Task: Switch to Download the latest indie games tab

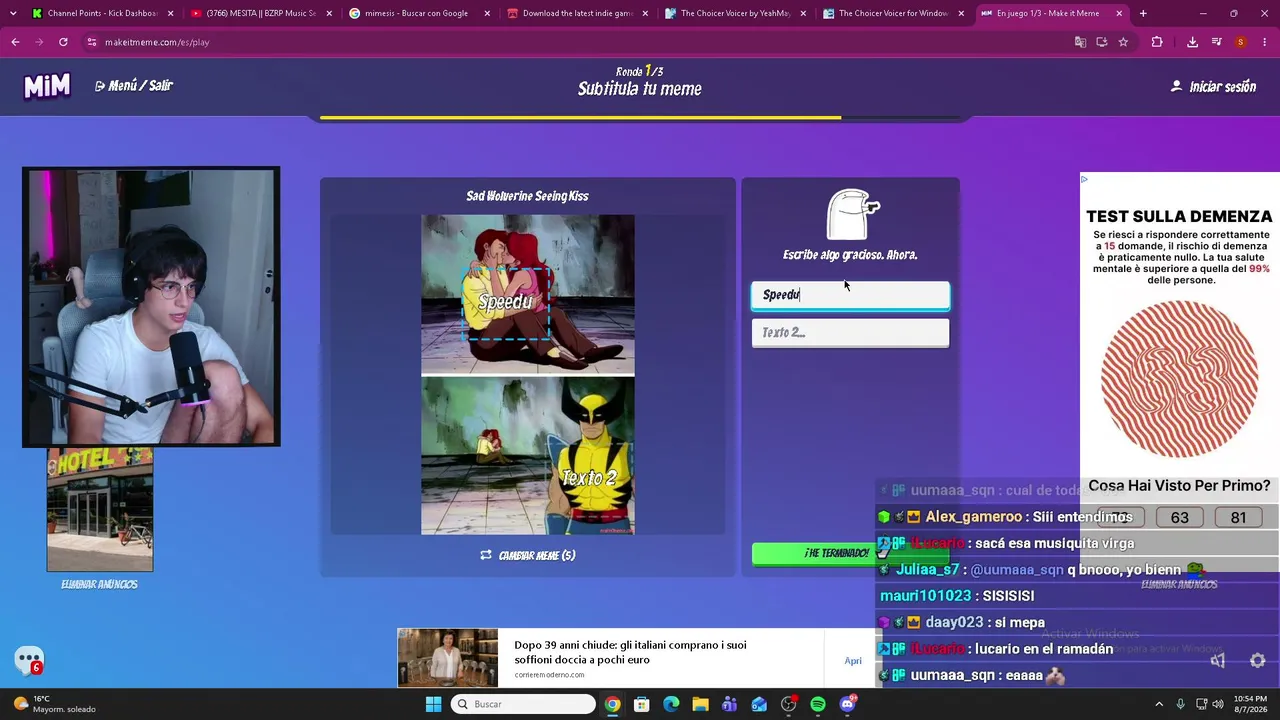Action: click(579, 14)
